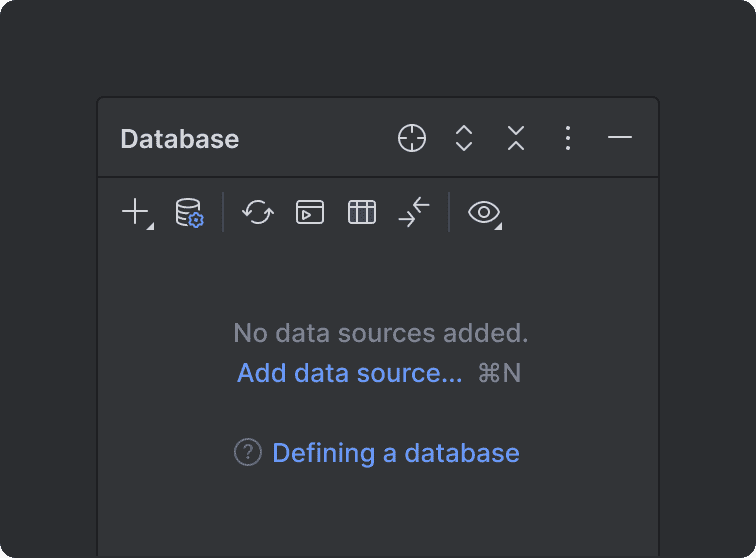The image size is (756, 558).
Task: Open the New data source plus dropdown
Action: [137, 212]
